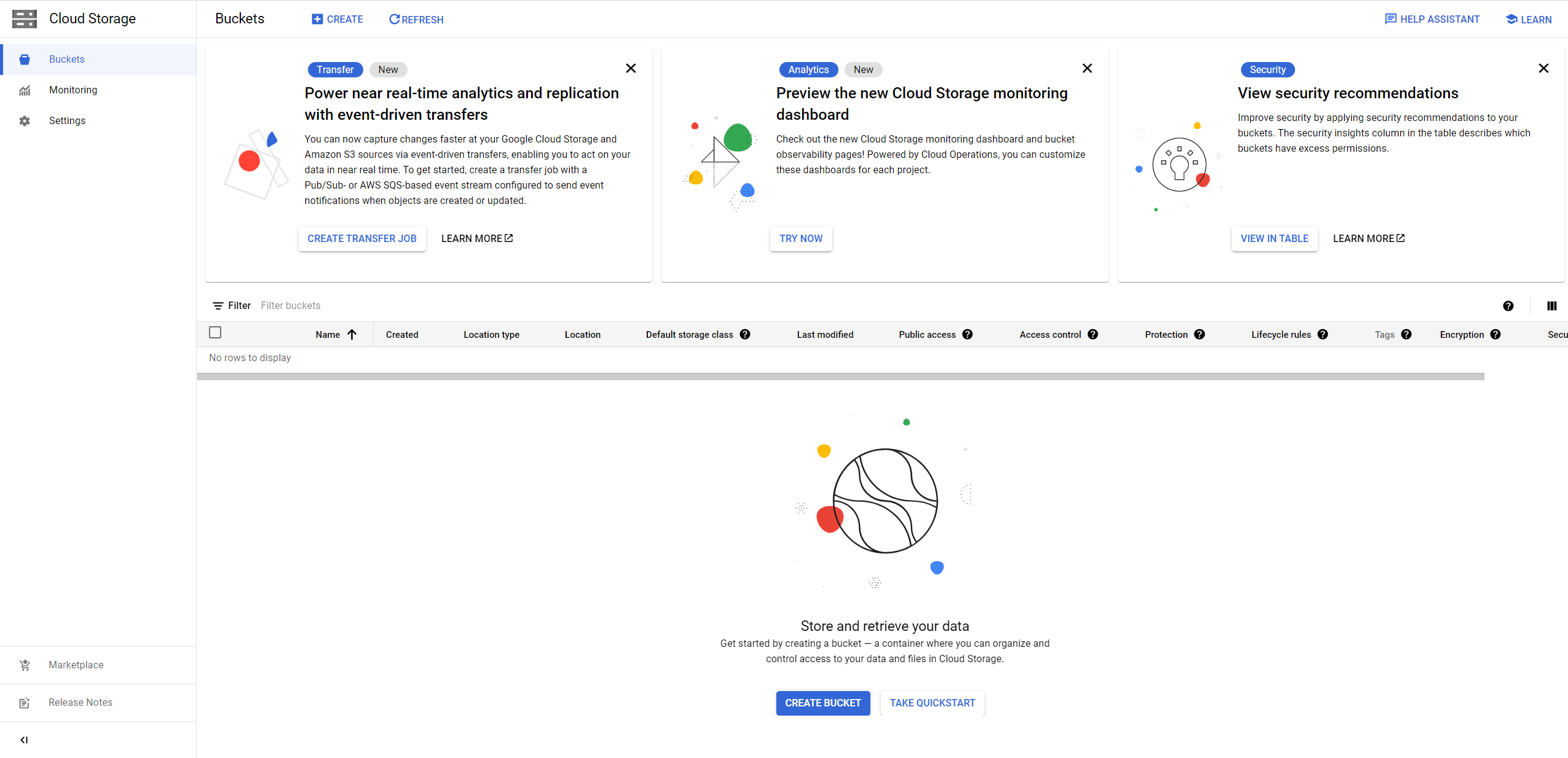The height and width of the screenshot is (758, 1568).
Task: Collapse the left navigation panel
Action: [x=24, y=740]
